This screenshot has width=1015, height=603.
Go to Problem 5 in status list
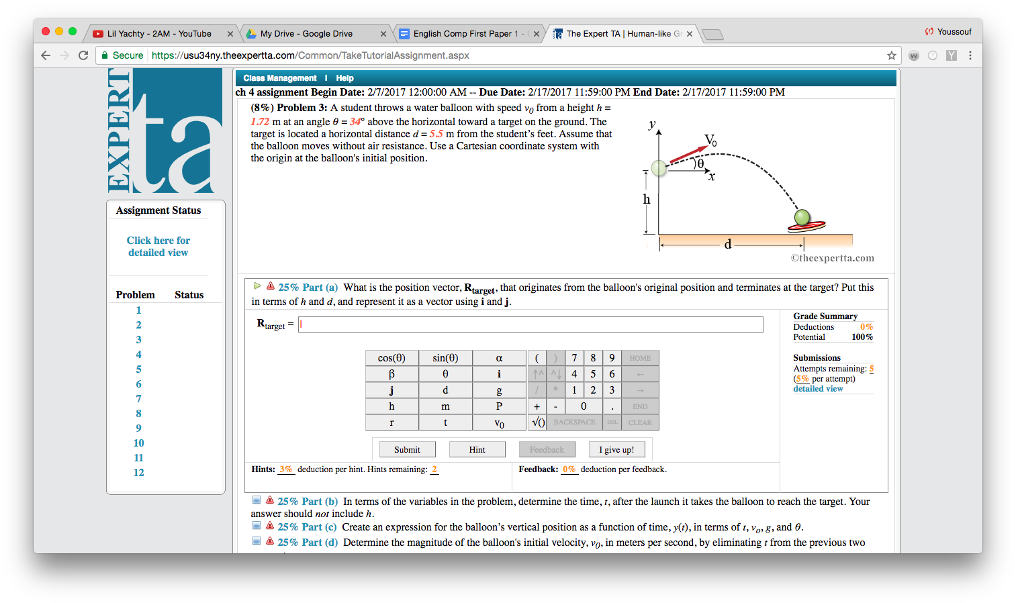(139, 369)
